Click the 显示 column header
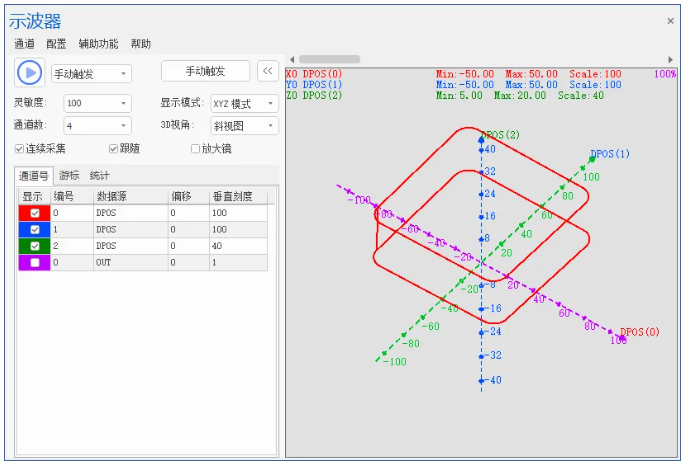The image size is (685, 466). click(35, 197)
